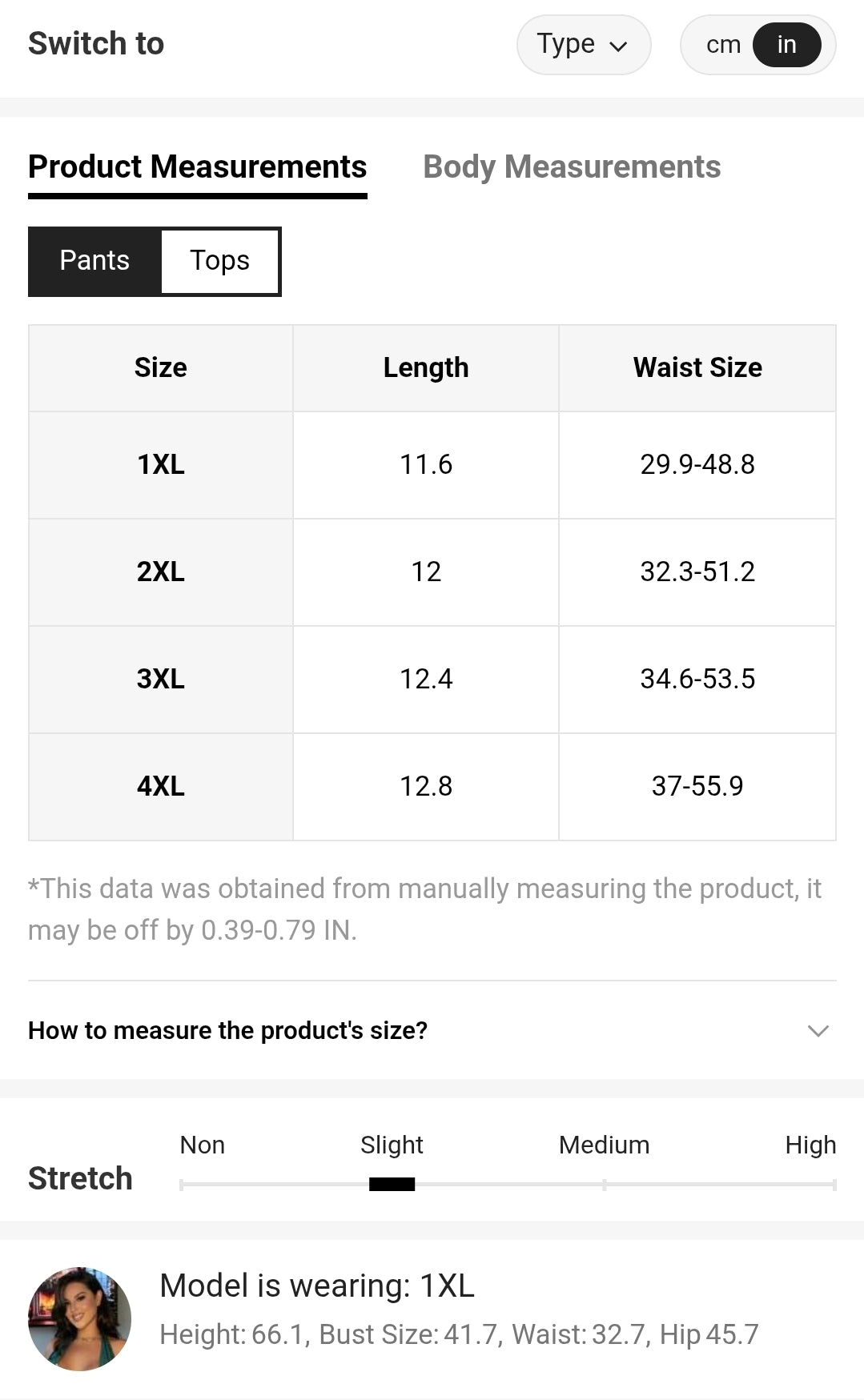The image size is (864, 1400).
Task: Open Product Measurements tab
Action: coord(197,167)
